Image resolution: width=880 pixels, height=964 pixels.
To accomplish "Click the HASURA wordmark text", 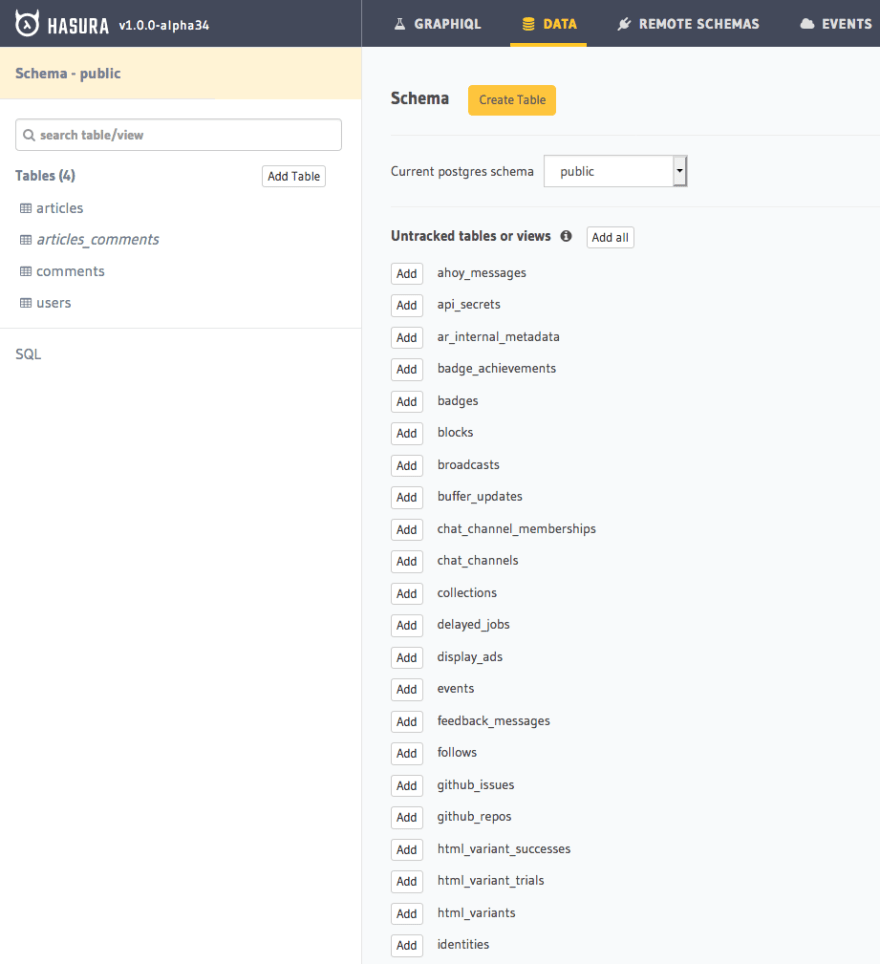I will click(x=78, y=26).
